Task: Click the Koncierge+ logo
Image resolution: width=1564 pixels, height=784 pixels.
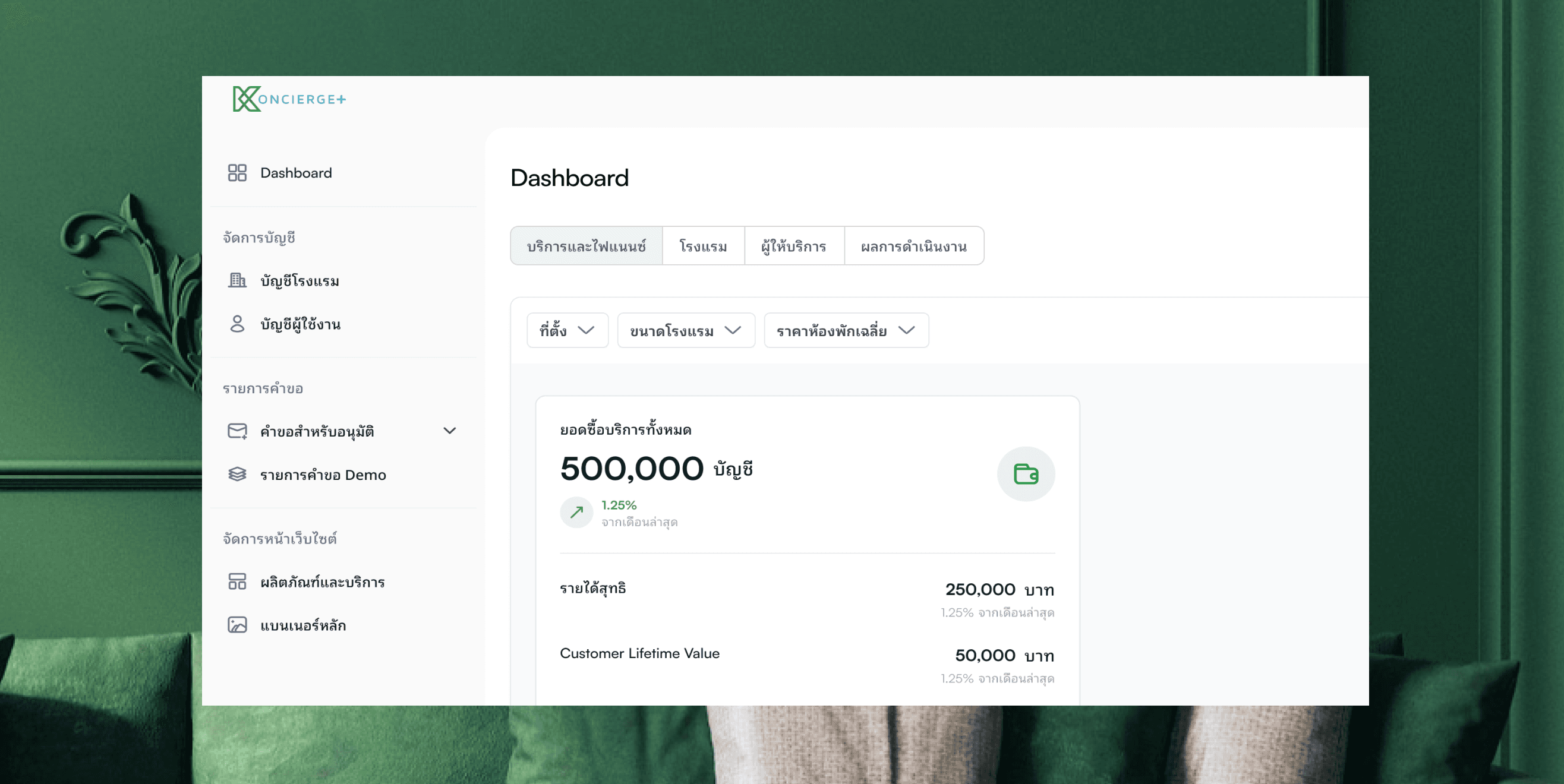Action: (289, 99)
